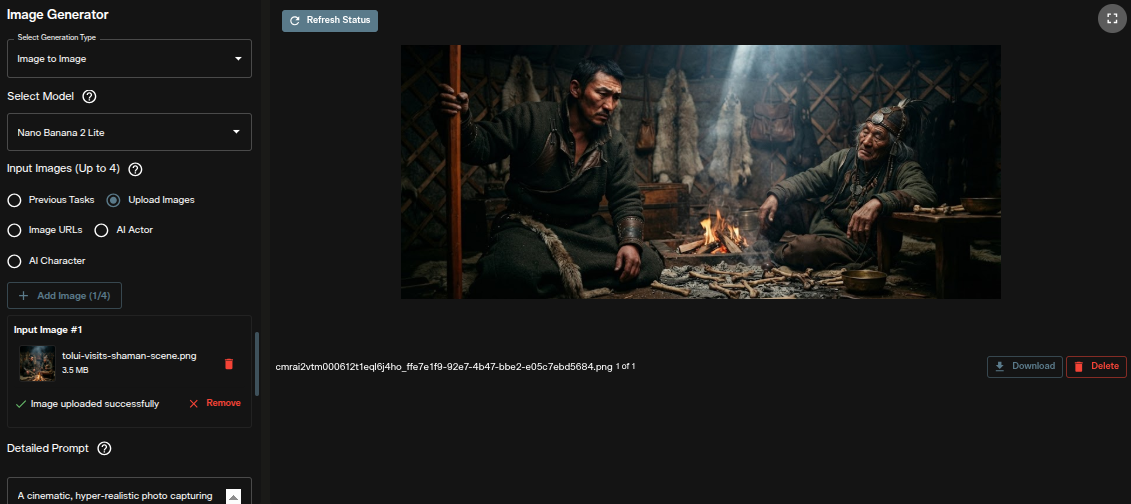This screenshot has width=1131, height=504.
Task: Click Remove link for uploaded image
Action: click(x=215, y=403)
